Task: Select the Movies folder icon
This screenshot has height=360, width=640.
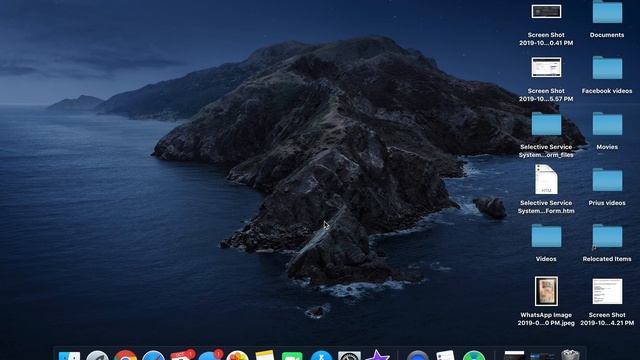Action: (x=607, y=124)
